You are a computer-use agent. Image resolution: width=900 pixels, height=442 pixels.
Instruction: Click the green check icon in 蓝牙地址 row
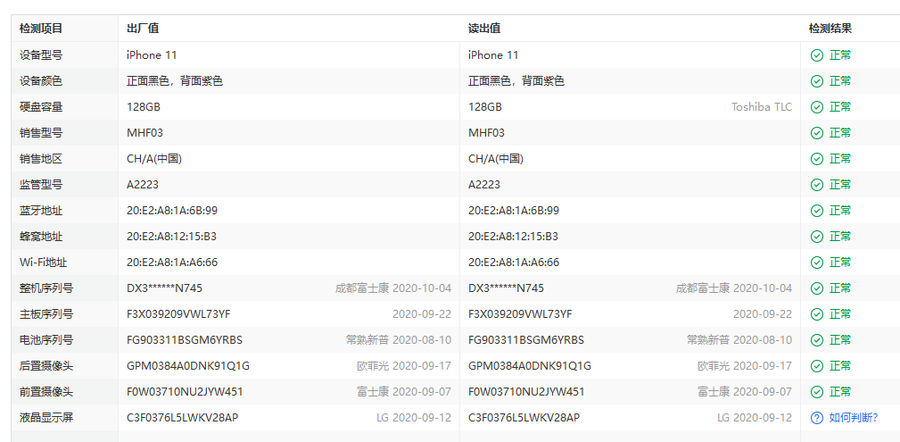817,211
